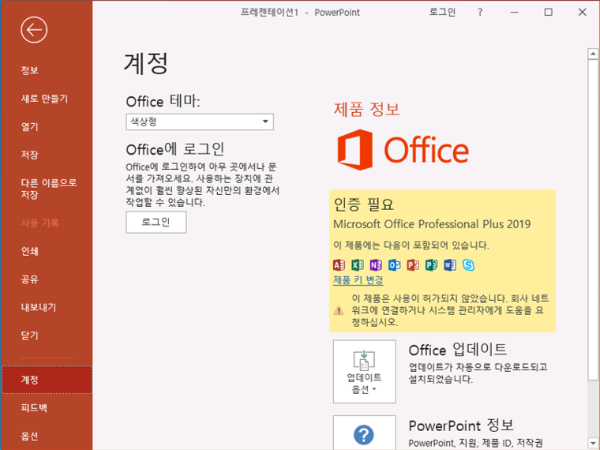Open 옵션 in the sidebar
The image size is (600, 450).
[x=29, y=436]
